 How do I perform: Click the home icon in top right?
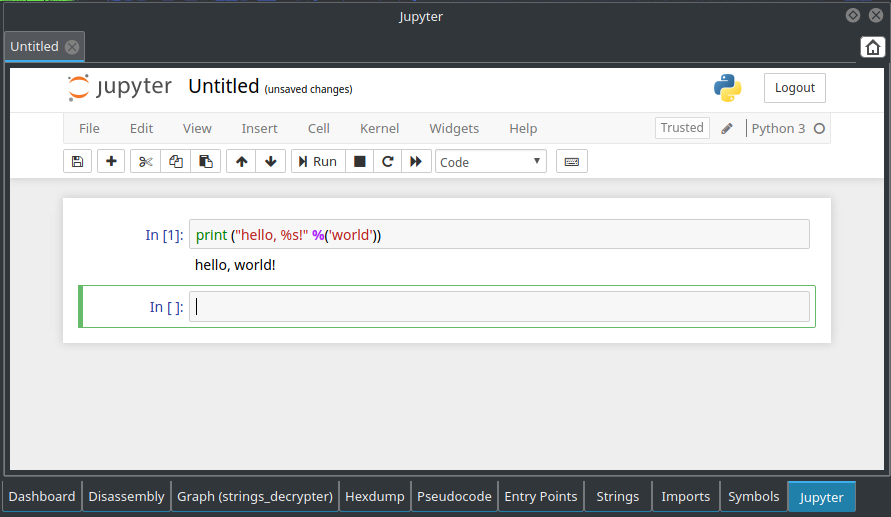pos(872,47)
